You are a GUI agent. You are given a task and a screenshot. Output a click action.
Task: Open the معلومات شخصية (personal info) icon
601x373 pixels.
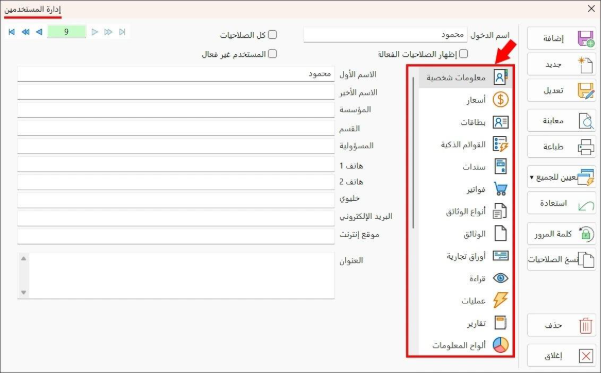pos(500,77)
